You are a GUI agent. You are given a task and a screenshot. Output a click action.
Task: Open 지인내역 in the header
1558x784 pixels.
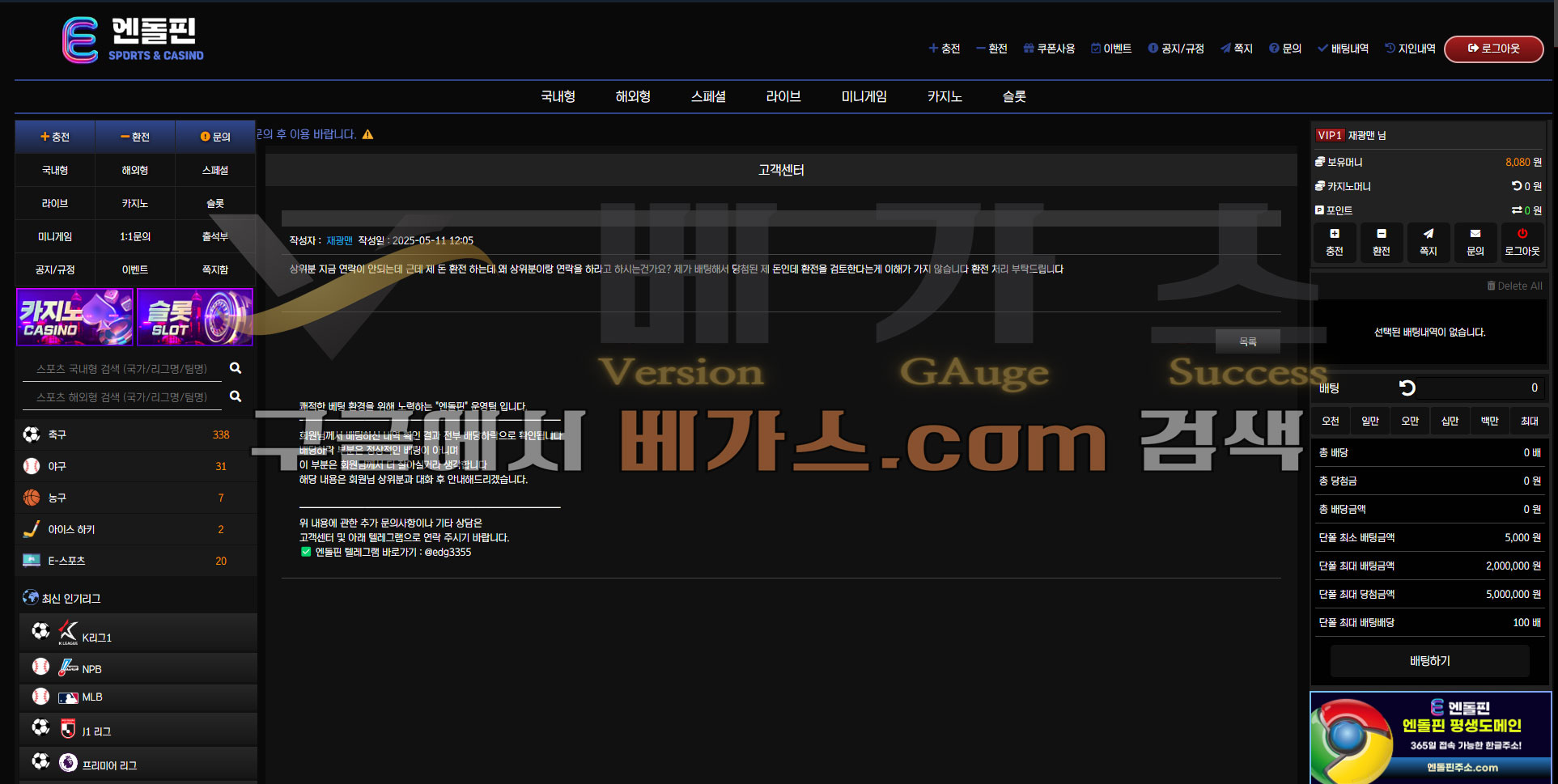click(x=1410, y=49)
